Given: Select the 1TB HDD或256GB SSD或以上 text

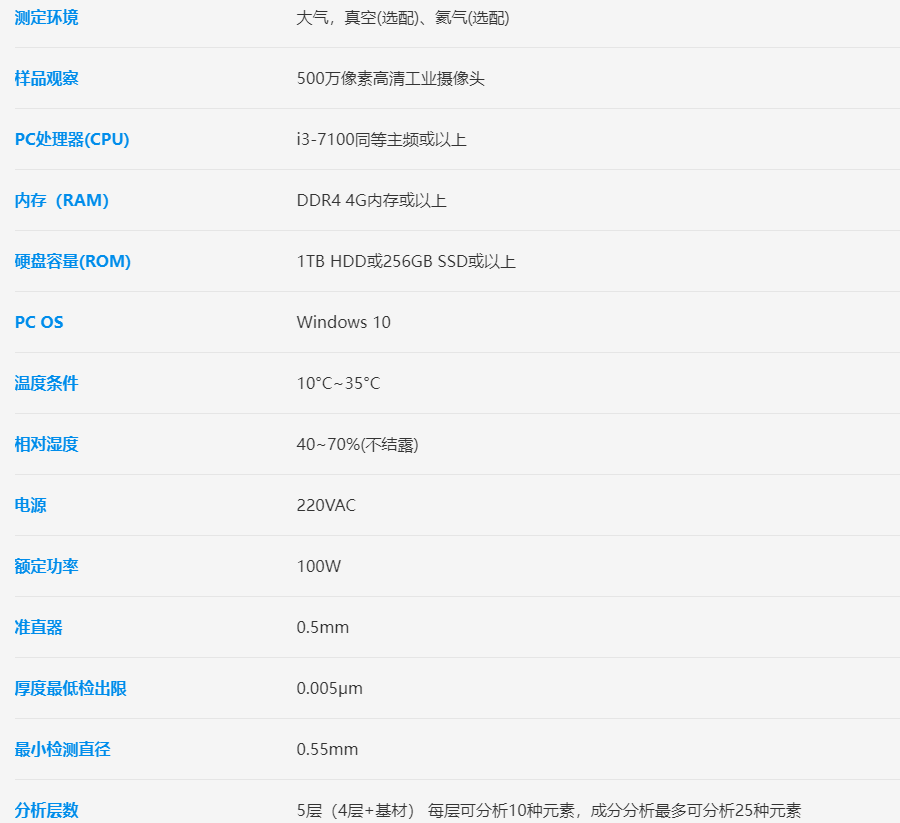Looking at the screenshot, I should (x=406, y=261).
